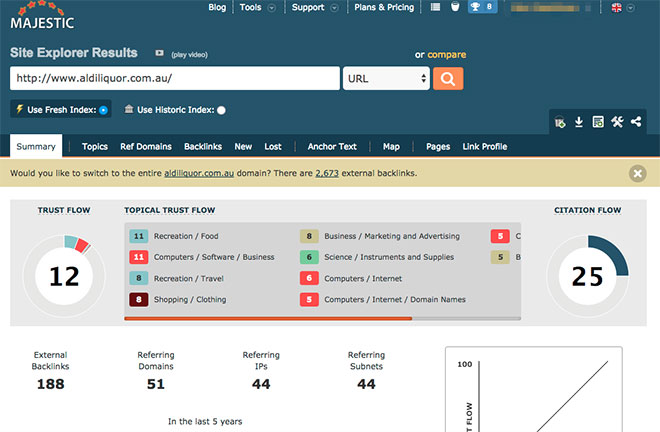The width and height of the screenshot is (660, 432).
Task: Click the orange search button
Action: [448, 78]
